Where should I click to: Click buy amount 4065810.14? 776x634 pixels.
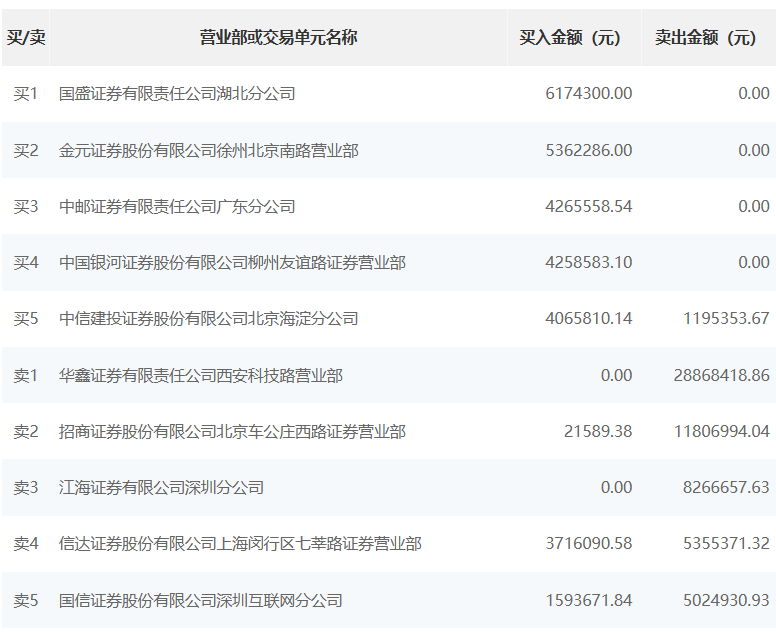[x=588, y=318]
